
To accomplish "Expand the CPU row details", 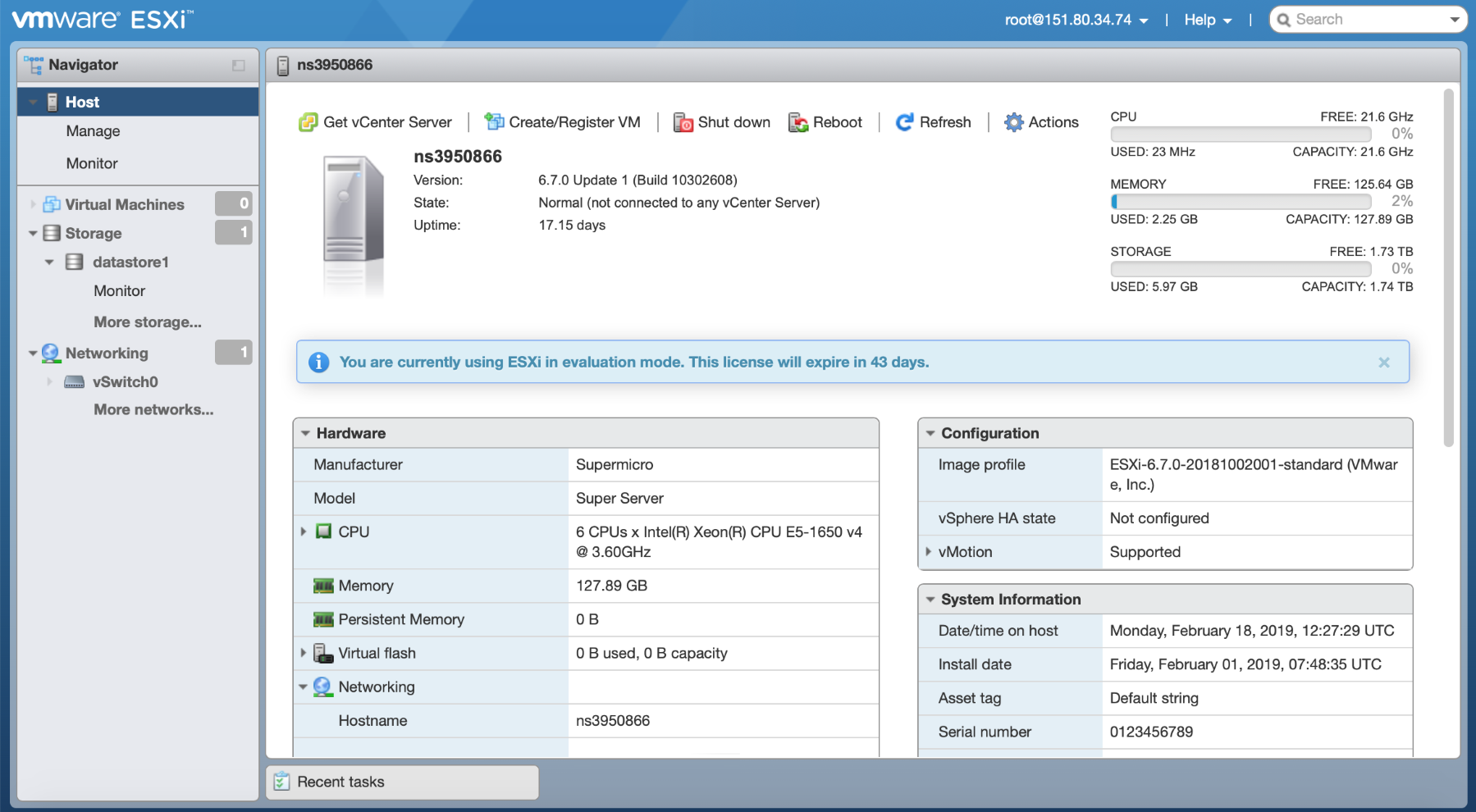I will (x=304, y=531).
